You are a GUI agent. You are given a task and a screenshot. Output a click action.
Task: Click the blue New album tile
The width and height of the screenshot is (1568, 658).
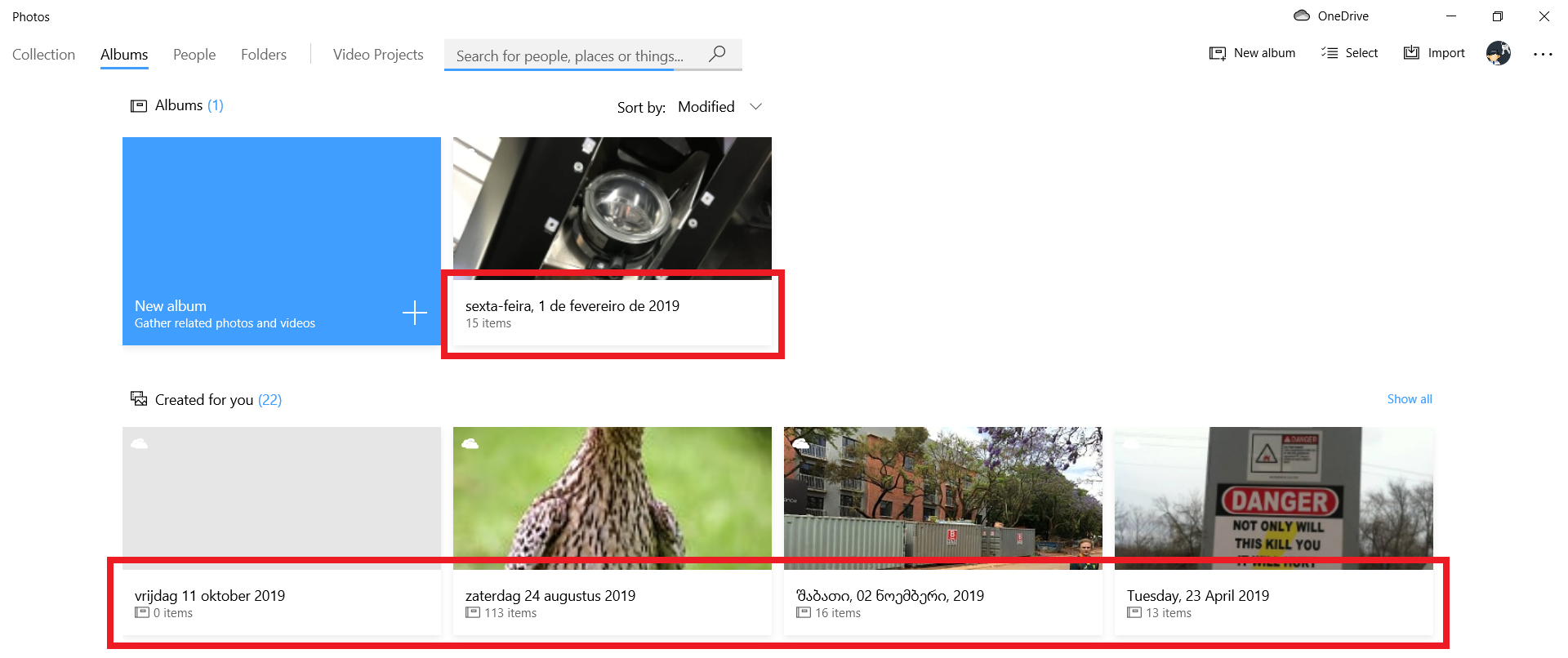point(282,241)
